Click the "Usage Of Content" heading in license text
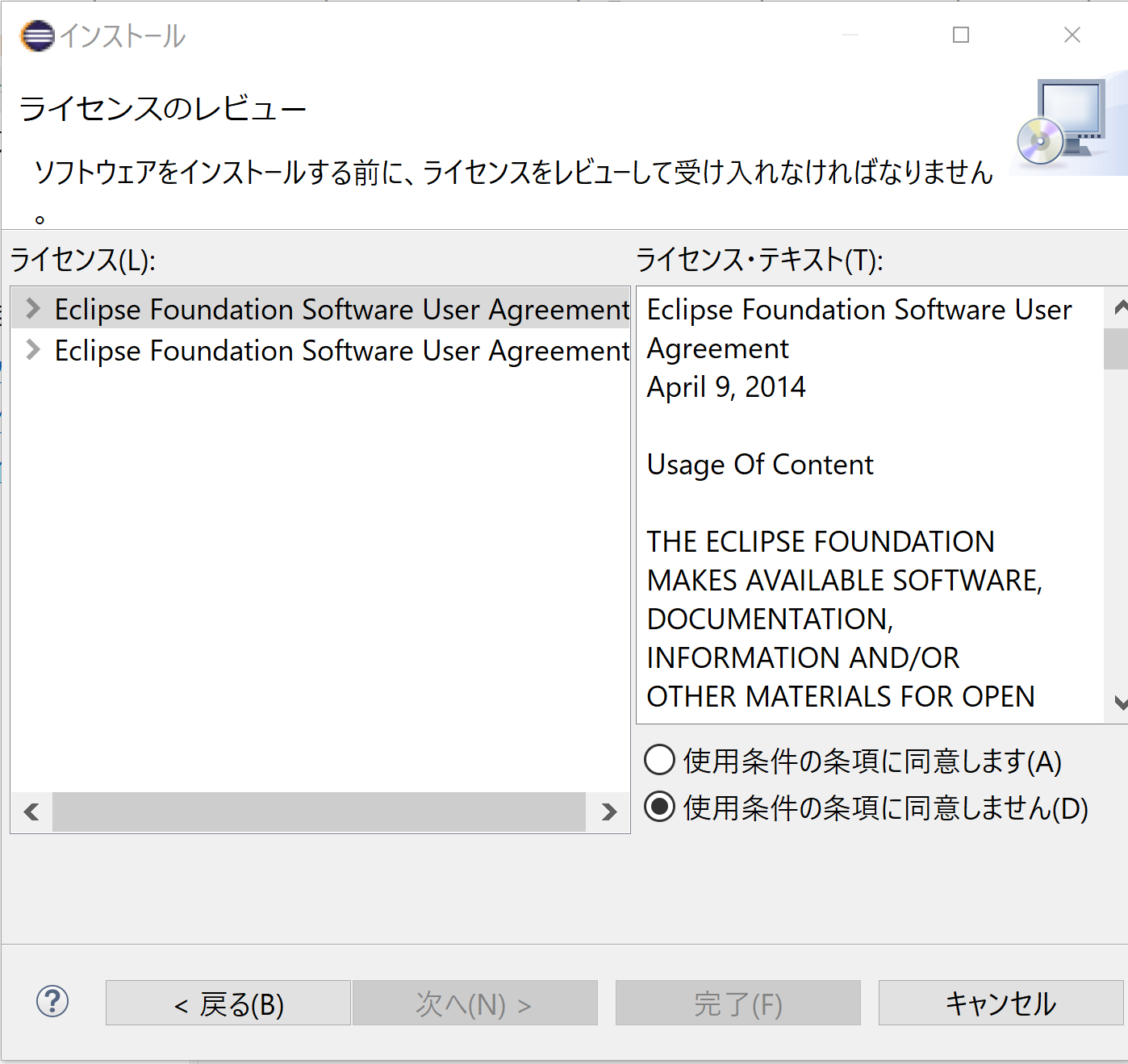Screen dimensions: 1128x1064 760,465
